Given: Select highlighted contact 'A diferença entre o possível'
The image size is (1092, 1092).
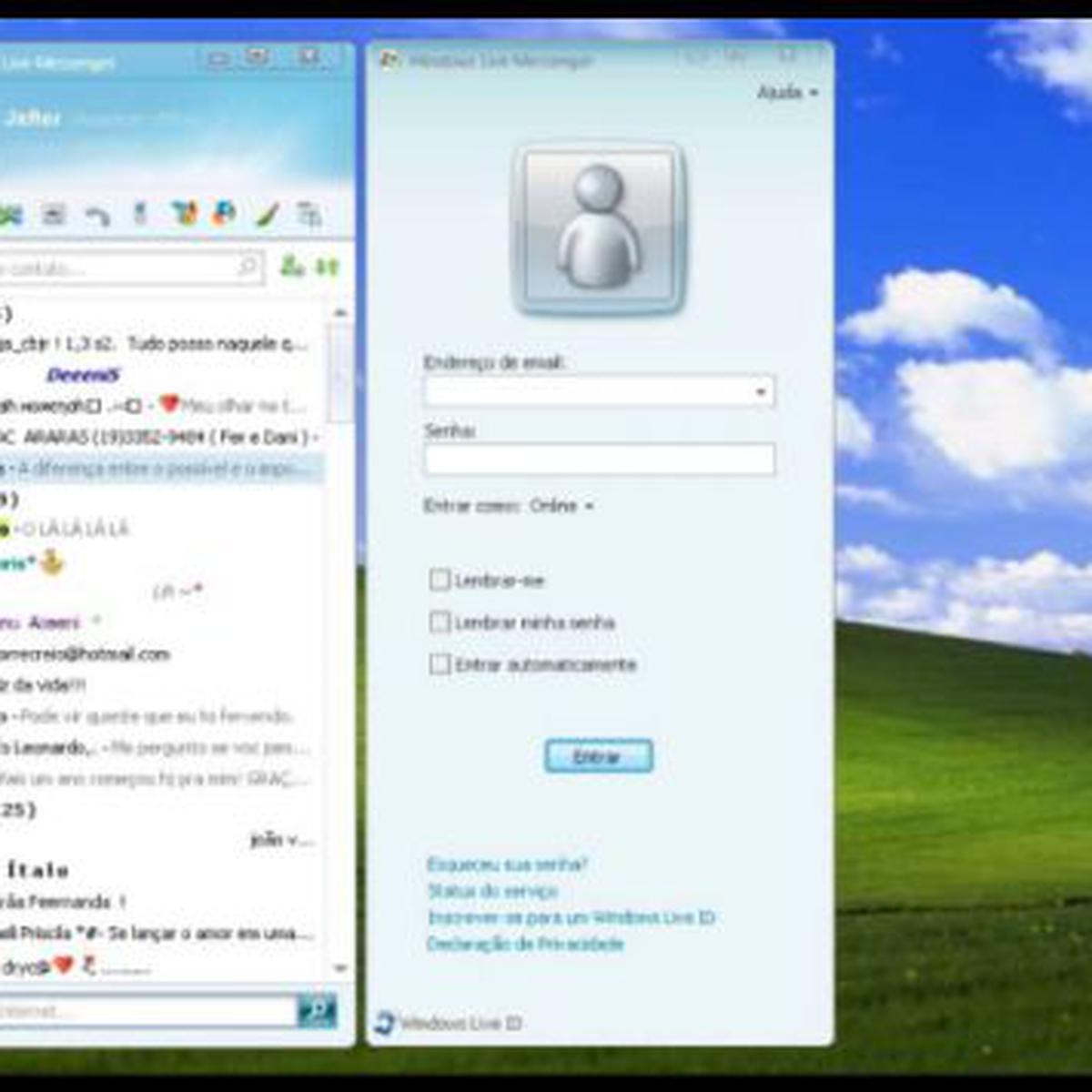Looking at the screenshot, I should 161,468.
